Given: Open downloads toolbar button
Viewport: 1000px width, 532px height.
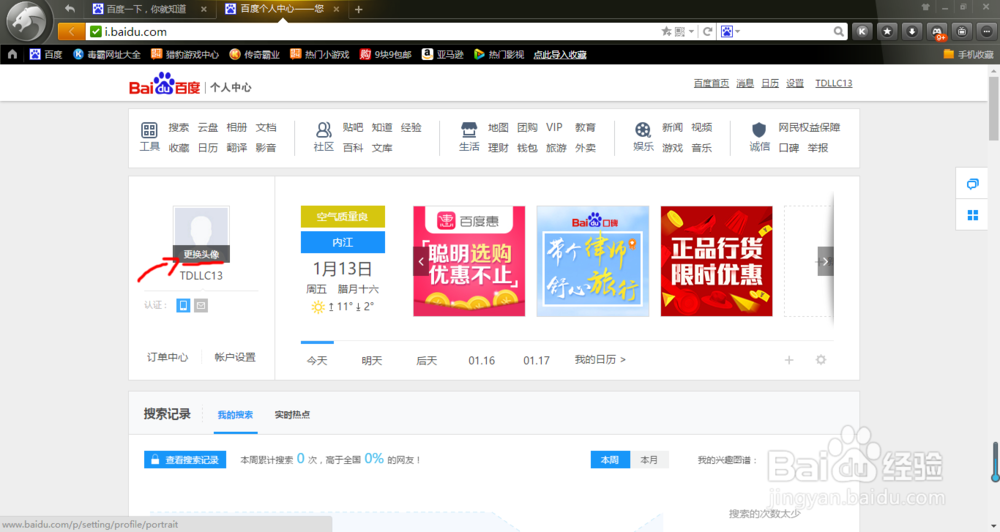Looking at the screenshot, I should point(912,31).
